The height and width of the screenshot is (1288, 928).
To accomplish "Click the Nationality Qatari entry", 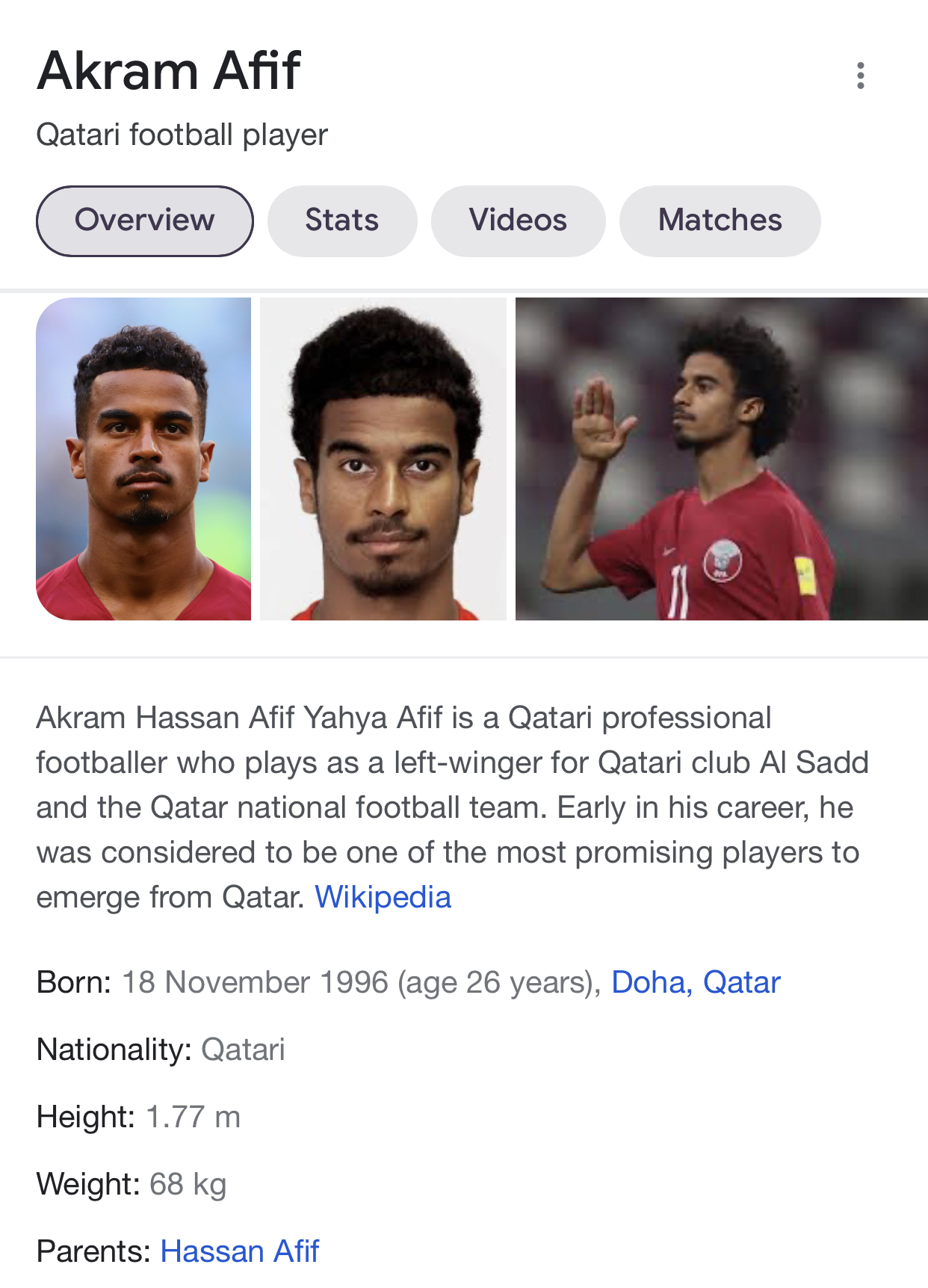I will click(161, 1050).
